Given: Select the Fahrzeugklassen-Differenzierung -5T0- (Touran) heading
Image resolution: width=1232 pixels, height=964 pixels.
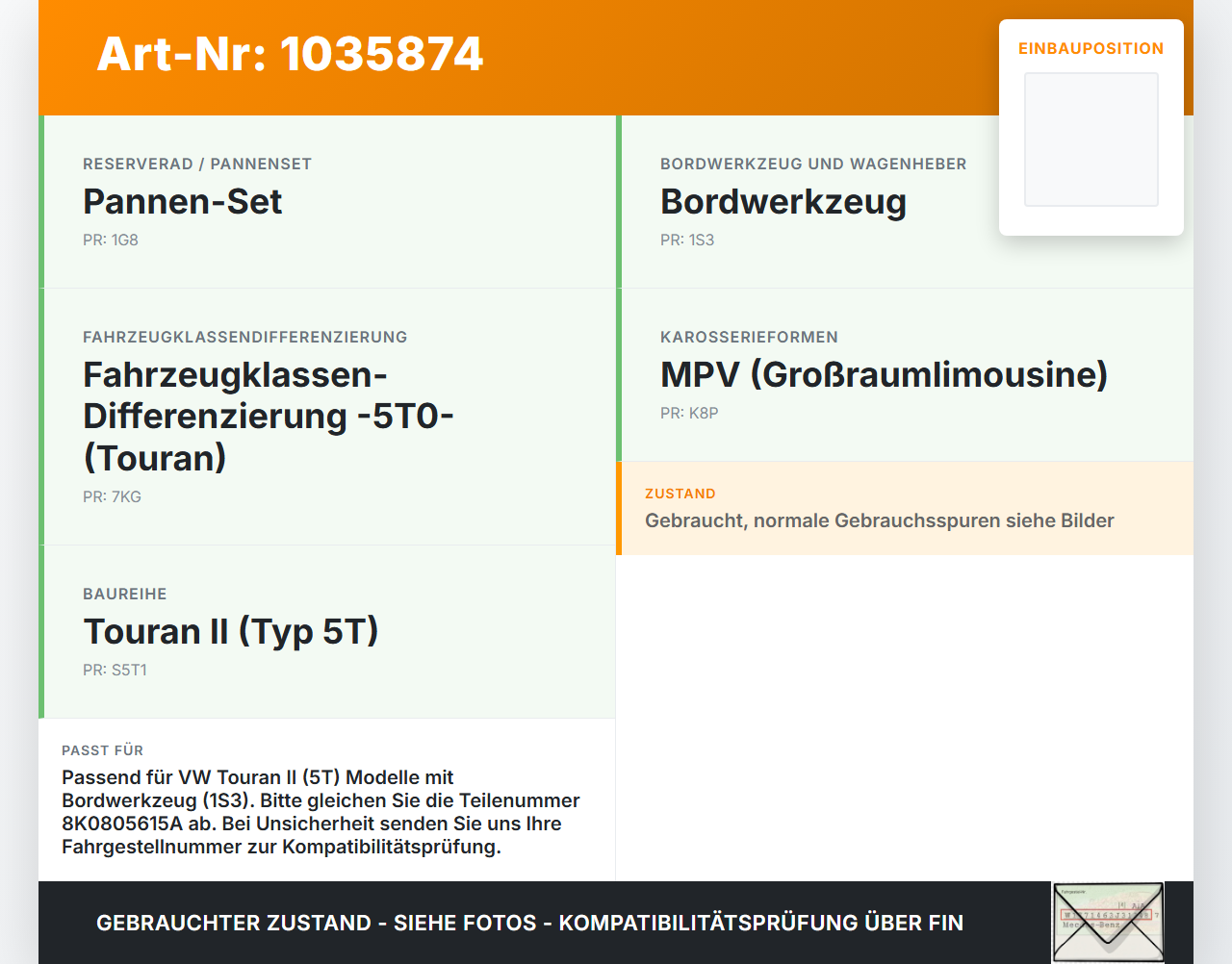Looking at the screenshot, I should tap(269, 416).
